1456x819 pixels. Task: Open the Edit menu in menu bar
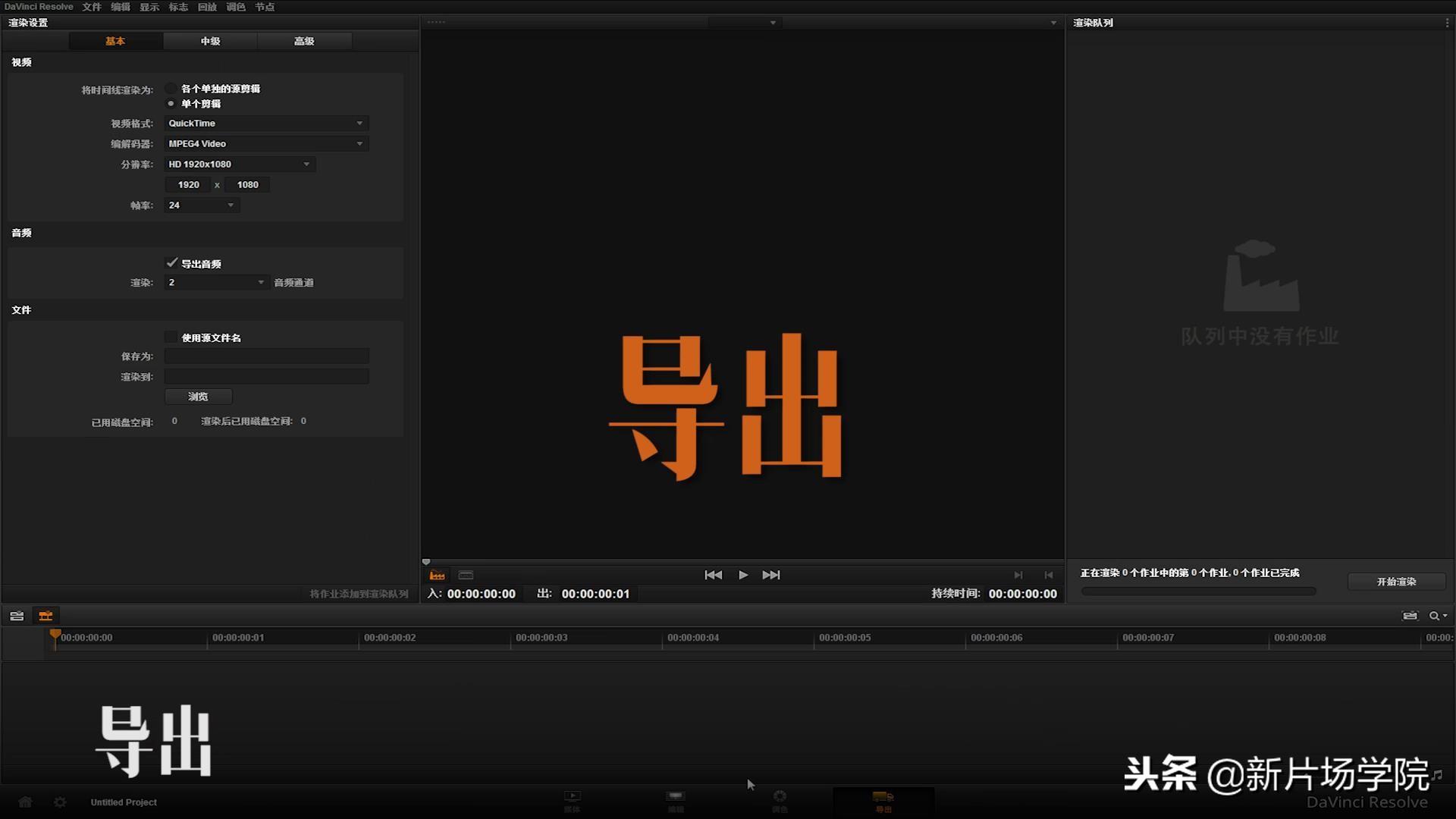(121, 7)
